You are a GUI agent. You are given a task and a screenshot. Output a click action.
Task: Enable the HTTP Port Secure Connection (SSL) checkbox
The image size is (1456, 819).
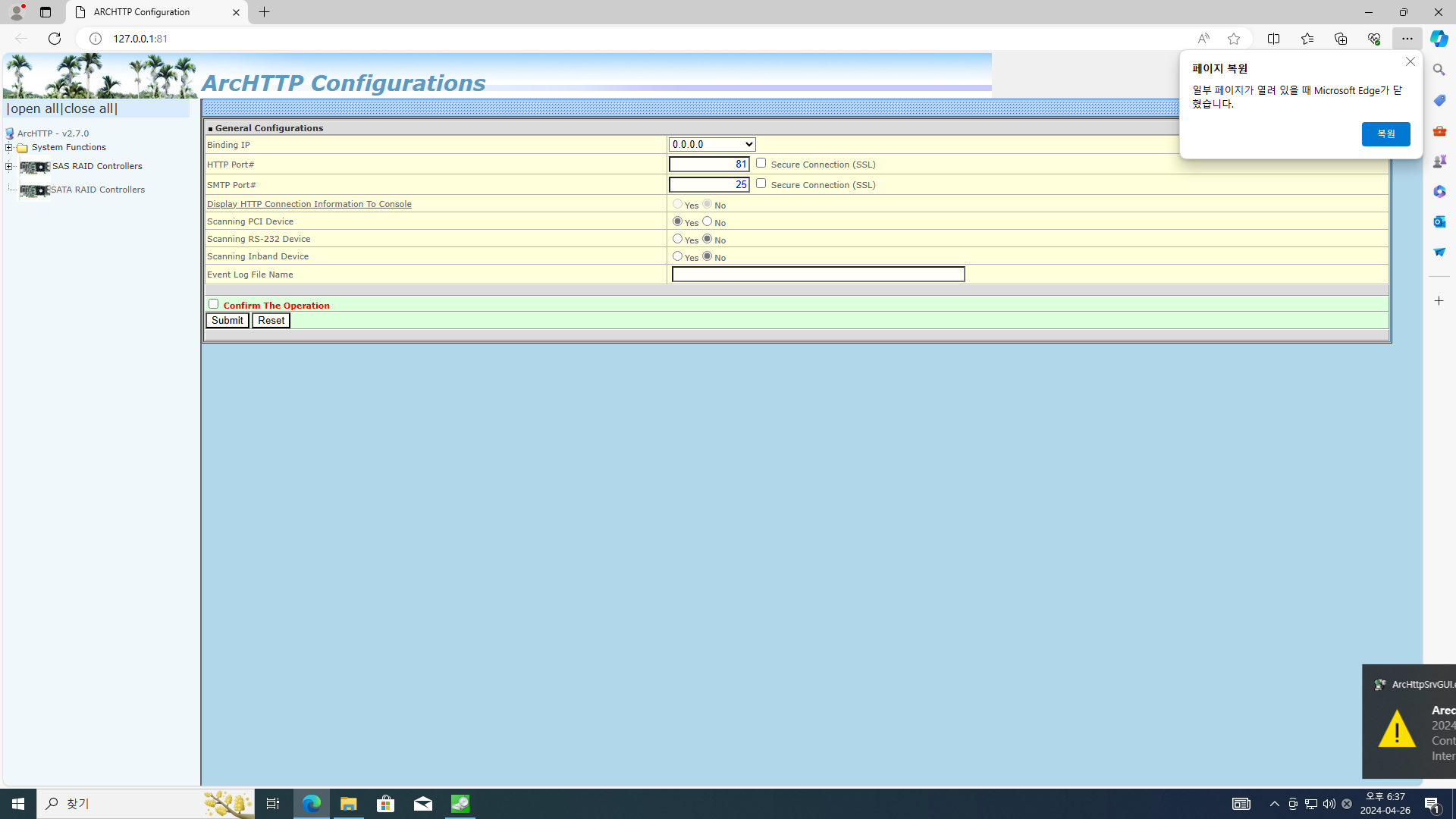(761, 163)
